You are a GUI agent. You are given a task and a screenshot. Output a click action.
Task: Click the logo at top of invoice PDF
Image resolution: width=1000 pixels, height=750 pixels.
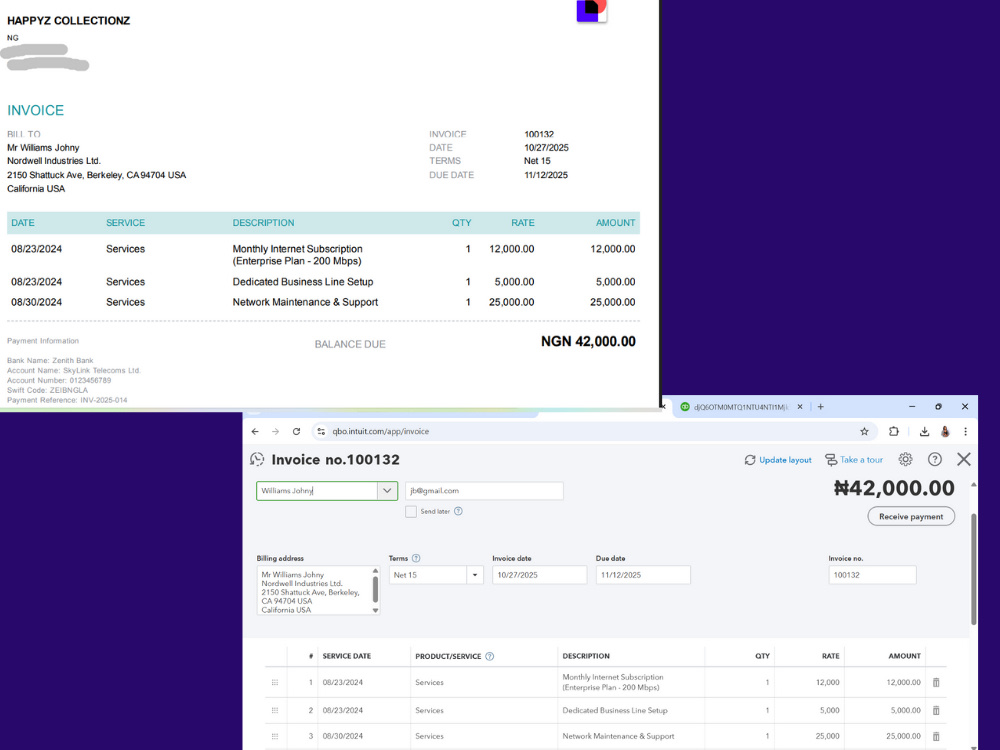[592, 10]
